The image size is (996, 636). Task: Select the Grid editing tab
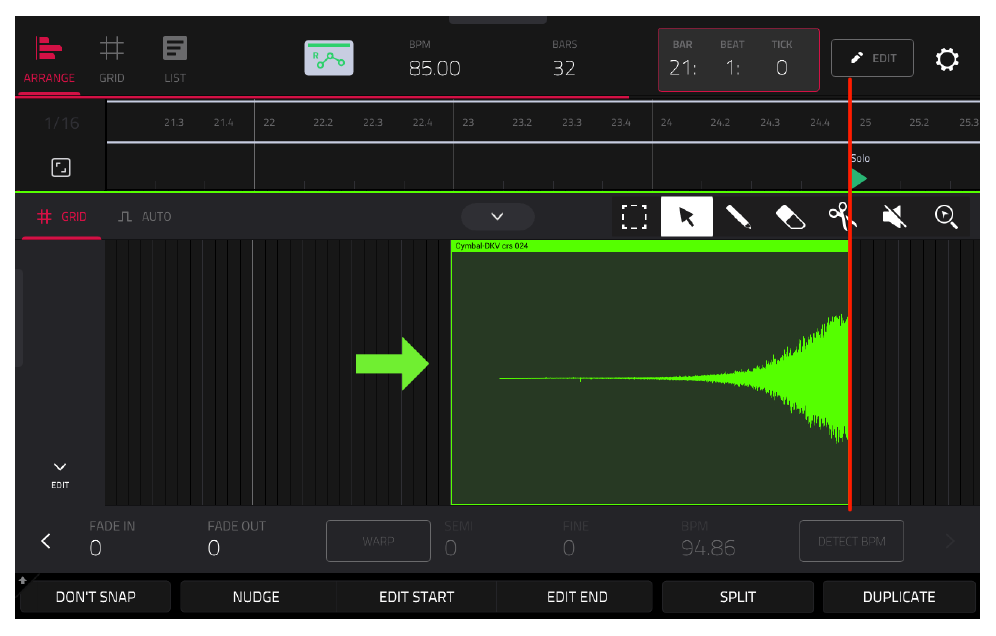62,217
